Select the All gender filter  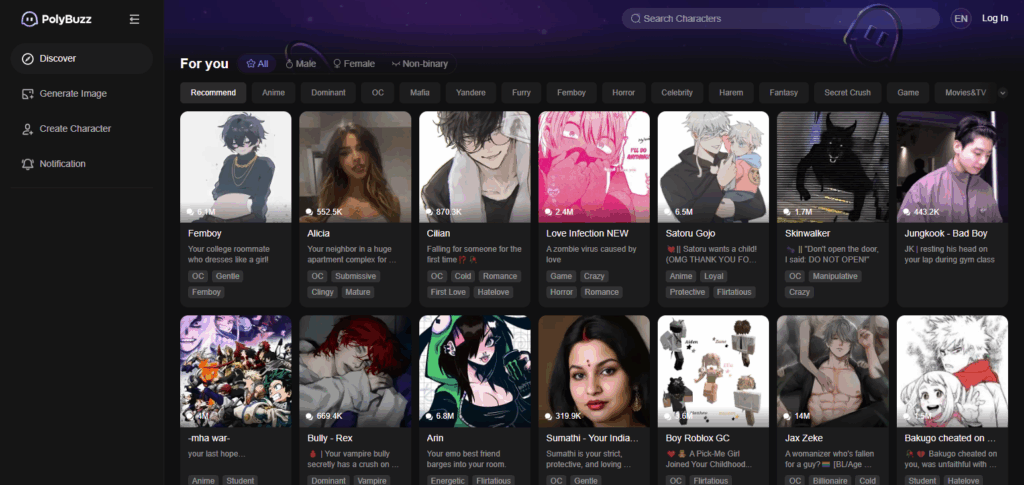pos(257,64)
